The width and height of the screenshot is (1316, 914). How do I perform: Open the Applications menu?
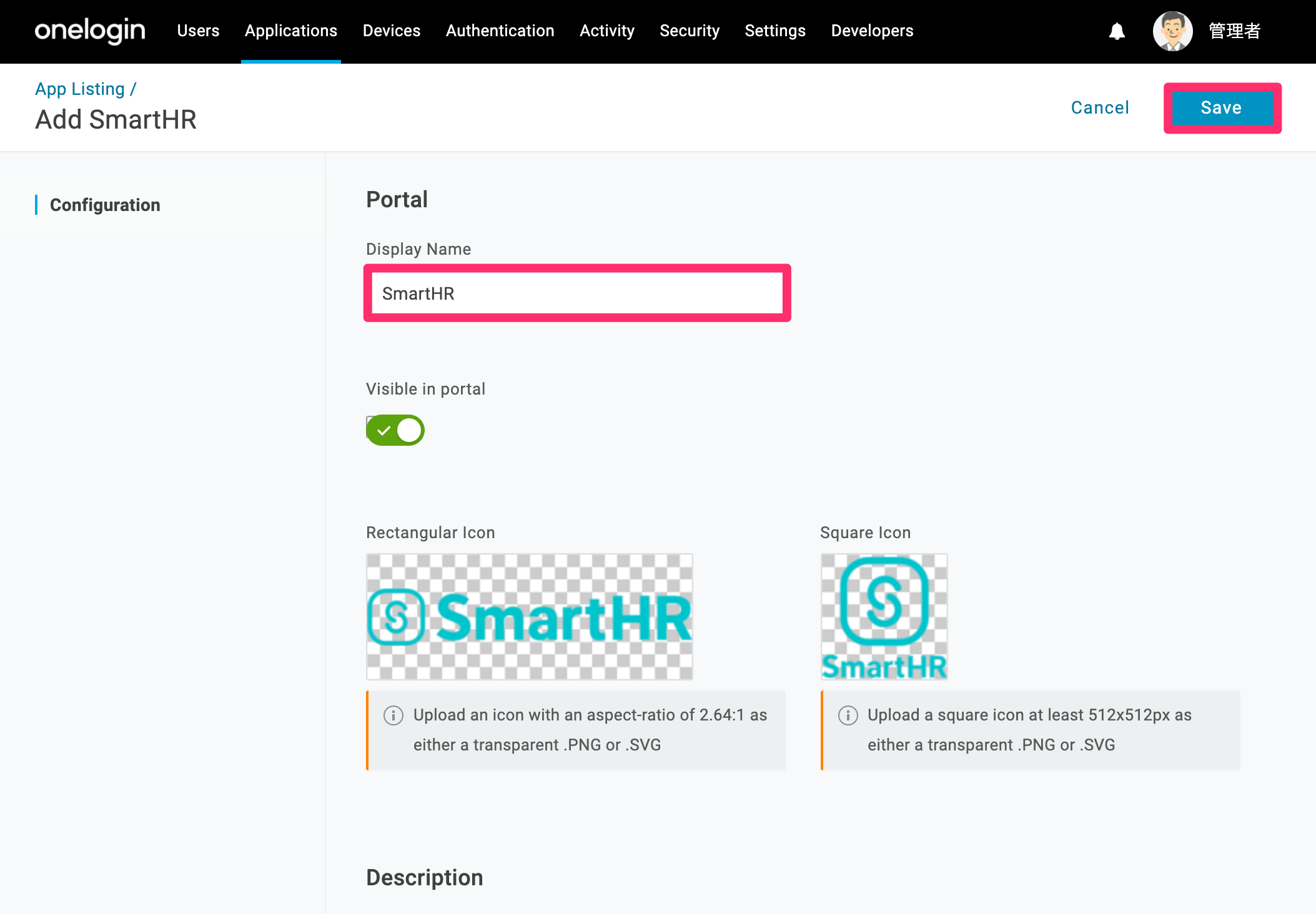[x=291, y=31]
